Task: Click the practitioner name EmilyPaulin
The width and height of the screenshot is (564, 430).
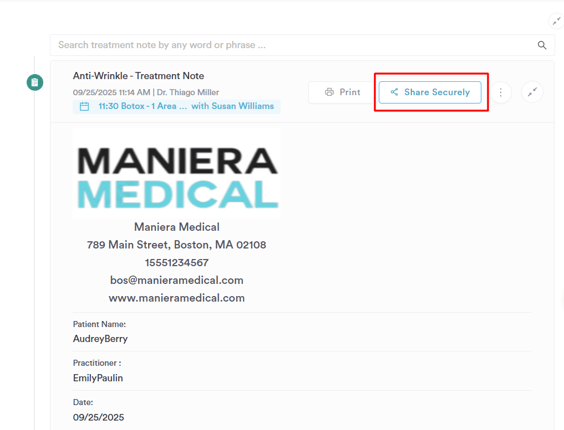Action: pyautogui.click(x=98, y=378)
